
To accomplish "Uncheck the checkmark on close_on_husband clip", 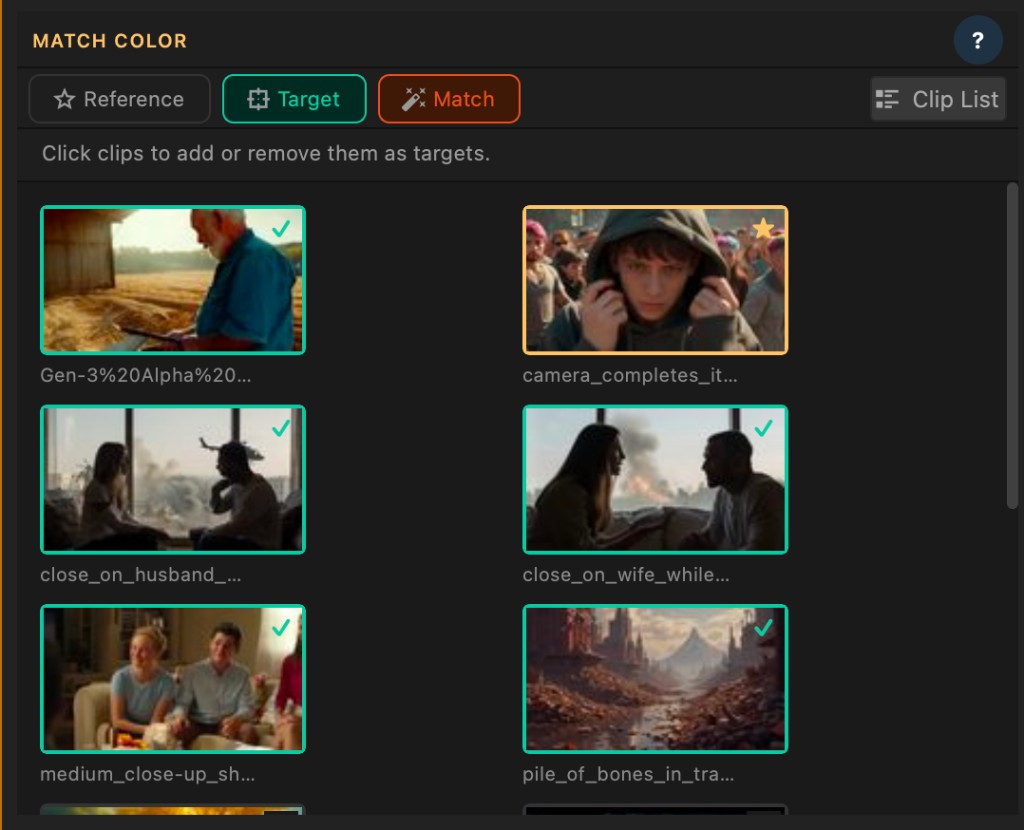I will click(281, 428).
